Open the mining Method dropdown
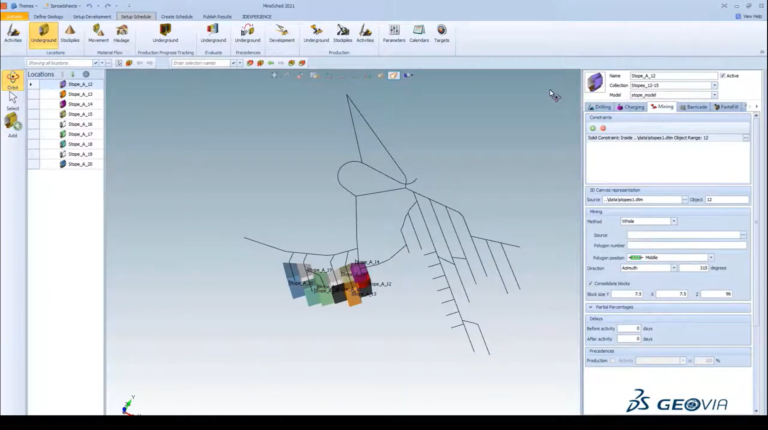Screen dimensions: 768x430 (x=673, y=221)
